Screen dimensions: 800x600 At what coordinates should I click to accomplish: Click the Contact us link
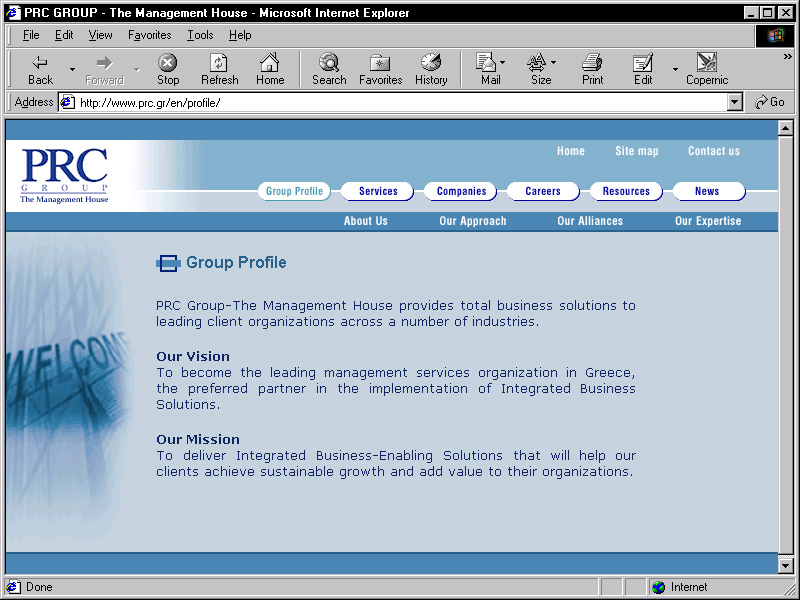tap(713, 151)
